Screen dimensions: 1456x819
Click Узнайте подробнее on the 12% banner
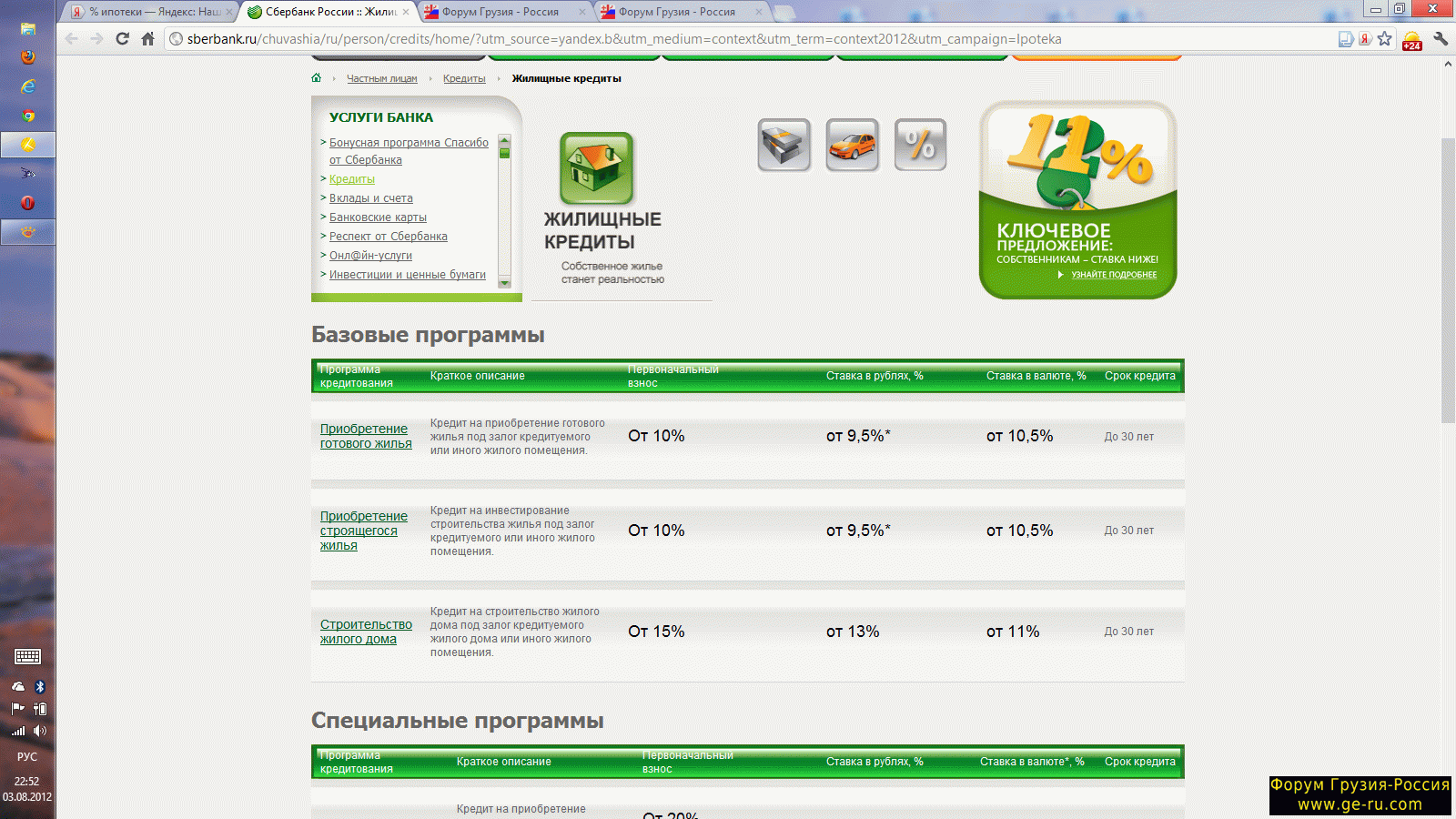(1114, 275)
